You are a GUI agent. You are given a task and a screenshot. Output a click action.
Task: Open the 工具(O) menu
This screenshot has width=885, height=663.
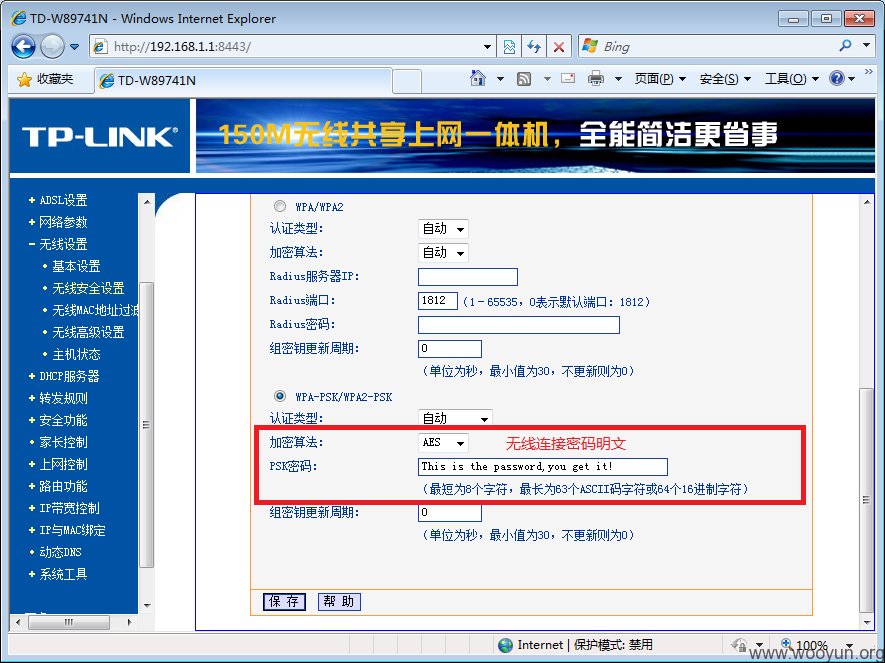[791, 79]
